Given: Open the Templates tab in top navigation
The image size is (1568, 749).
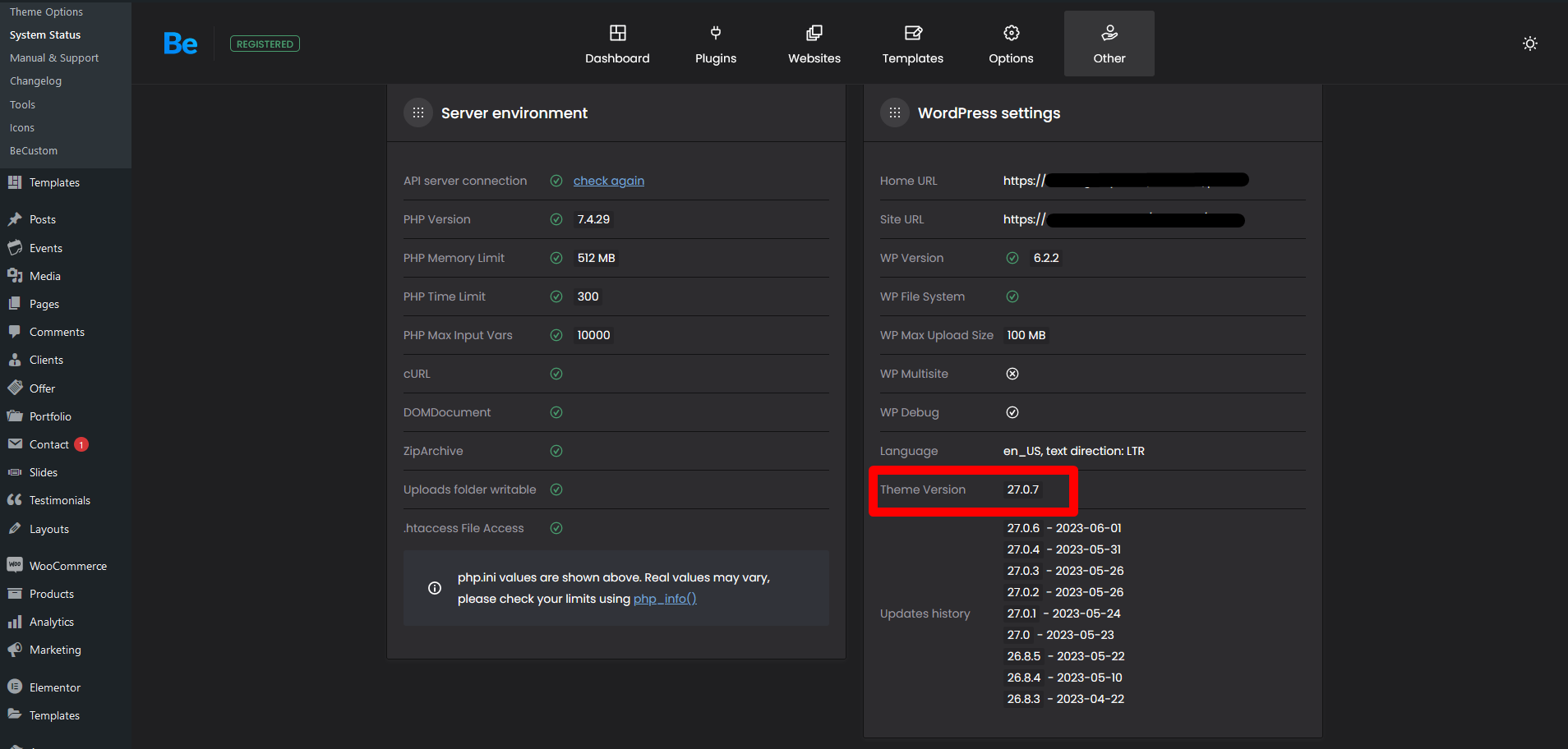Looking at the screenshot, I should pyautogui.click(x=913, y=44).
